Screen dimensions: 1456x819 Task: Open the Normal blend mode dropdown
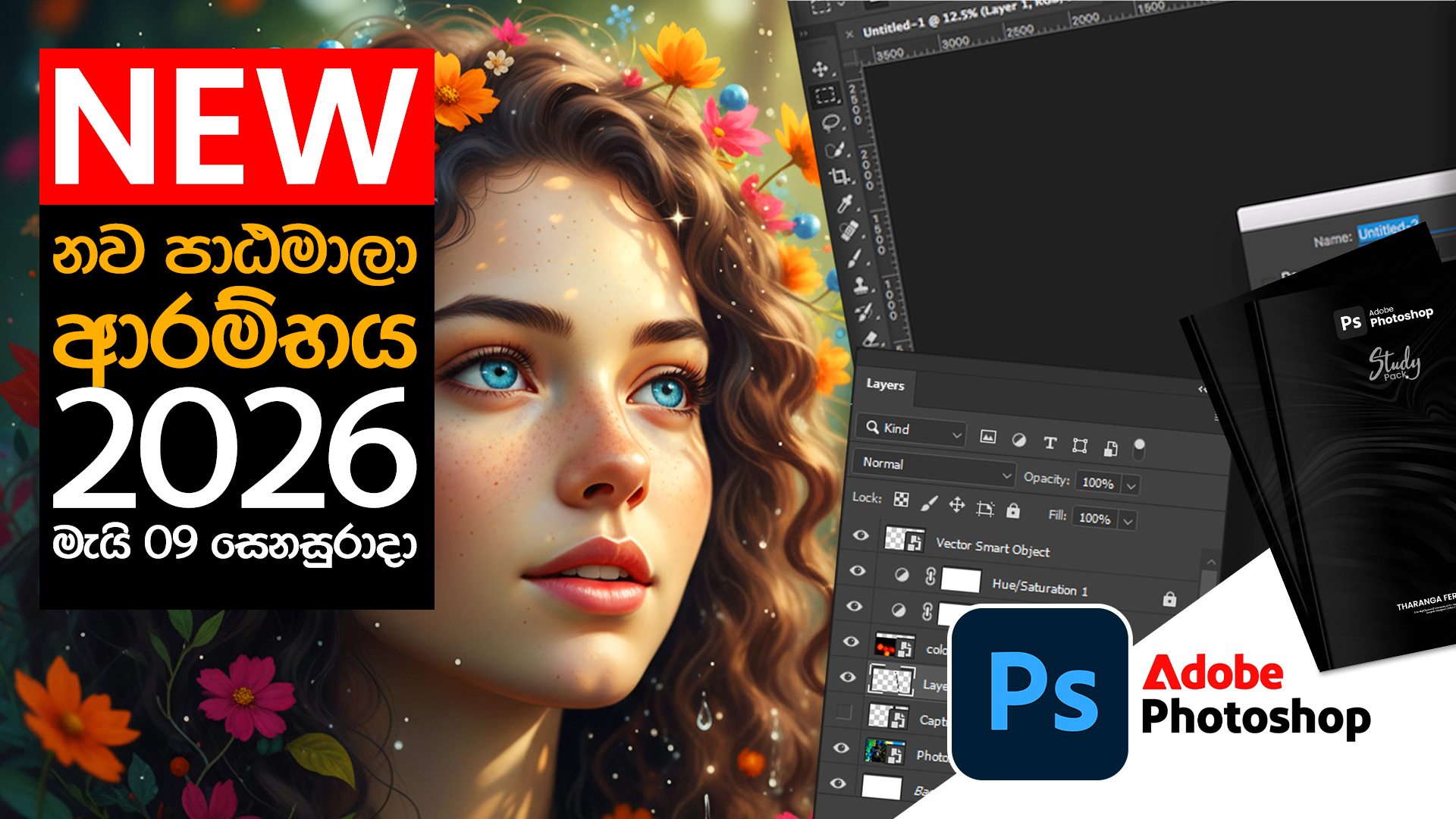pos(935,468)
